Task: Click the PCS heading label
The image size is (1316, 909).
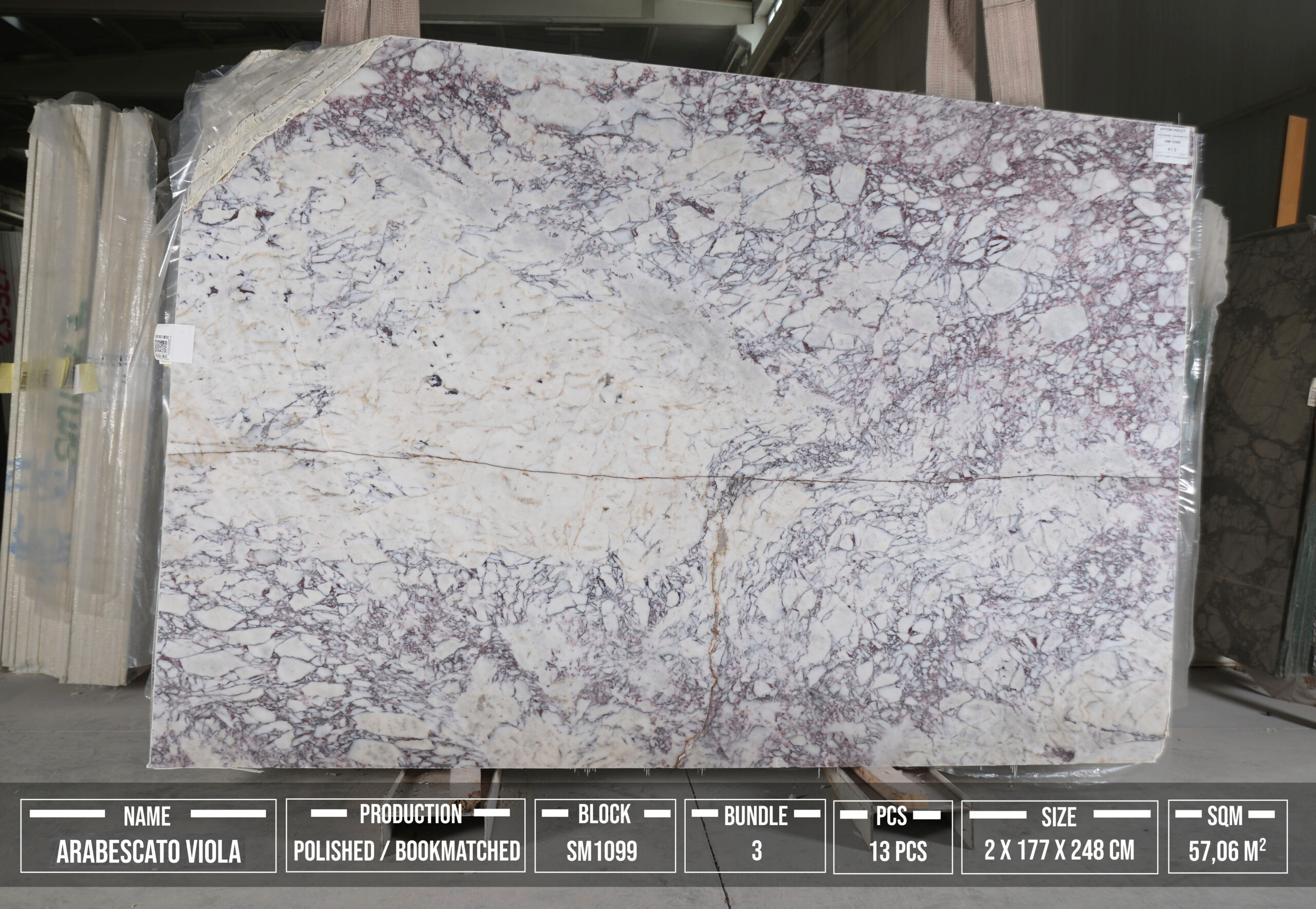Action: (891, 815)
